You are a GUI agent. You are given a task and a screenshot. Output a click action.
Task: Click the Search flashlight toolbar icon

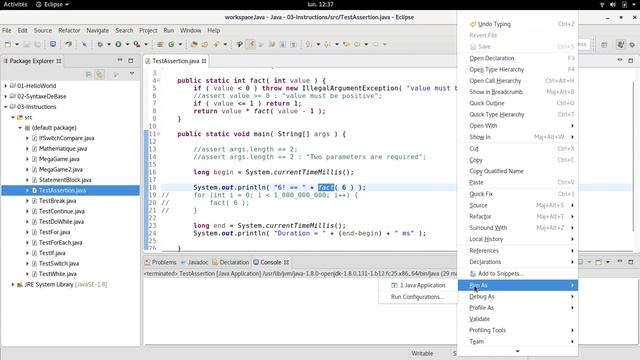216,44
